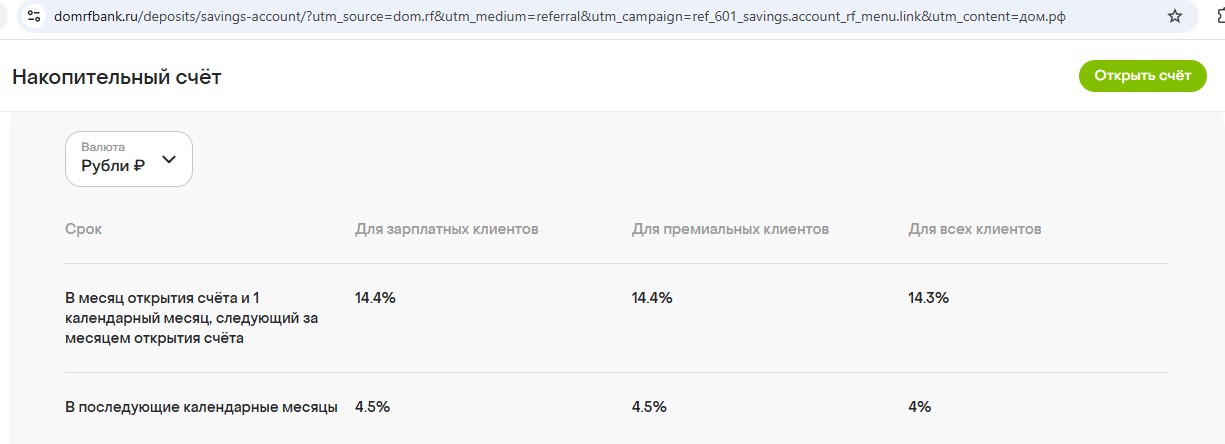Click the chevron arrow next to Рубли ₽

[169, 159]
